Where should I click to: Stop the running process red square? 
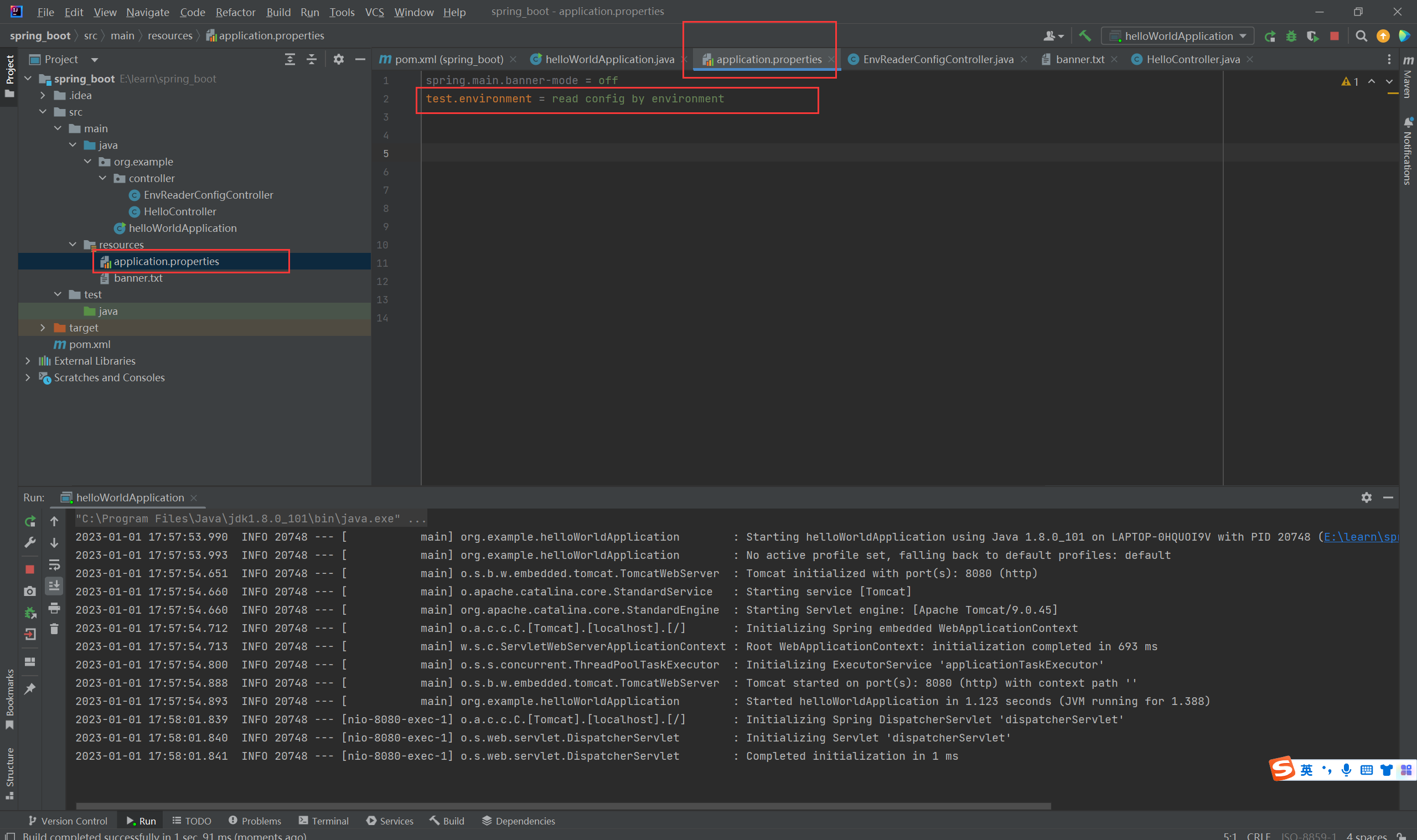tap(1335, 36)
